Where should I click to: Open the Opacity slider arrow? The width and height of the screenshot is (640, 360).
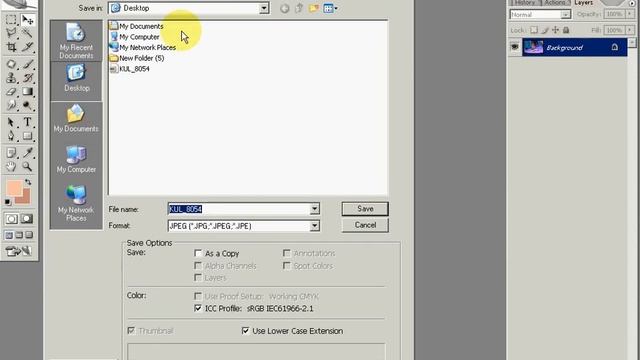[x=630, y=14]
